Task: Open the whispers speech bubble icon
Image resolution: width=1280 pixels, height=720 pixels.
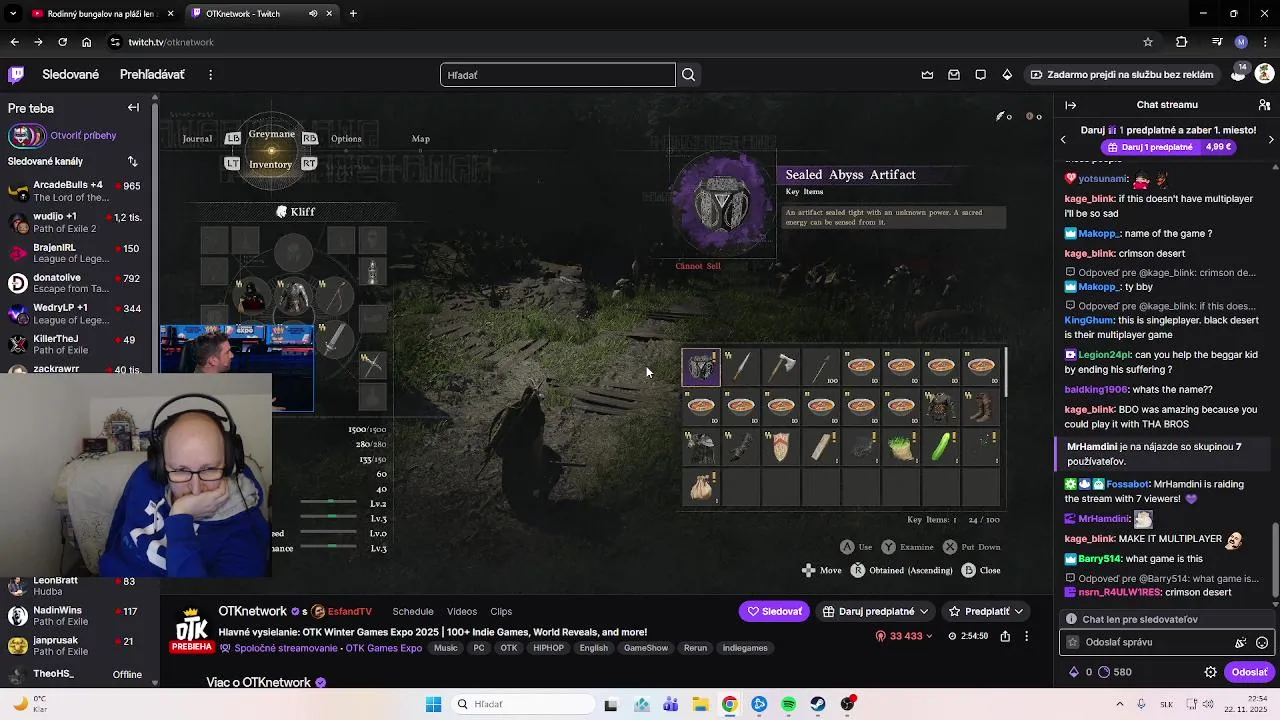Action: click(980, 74)
